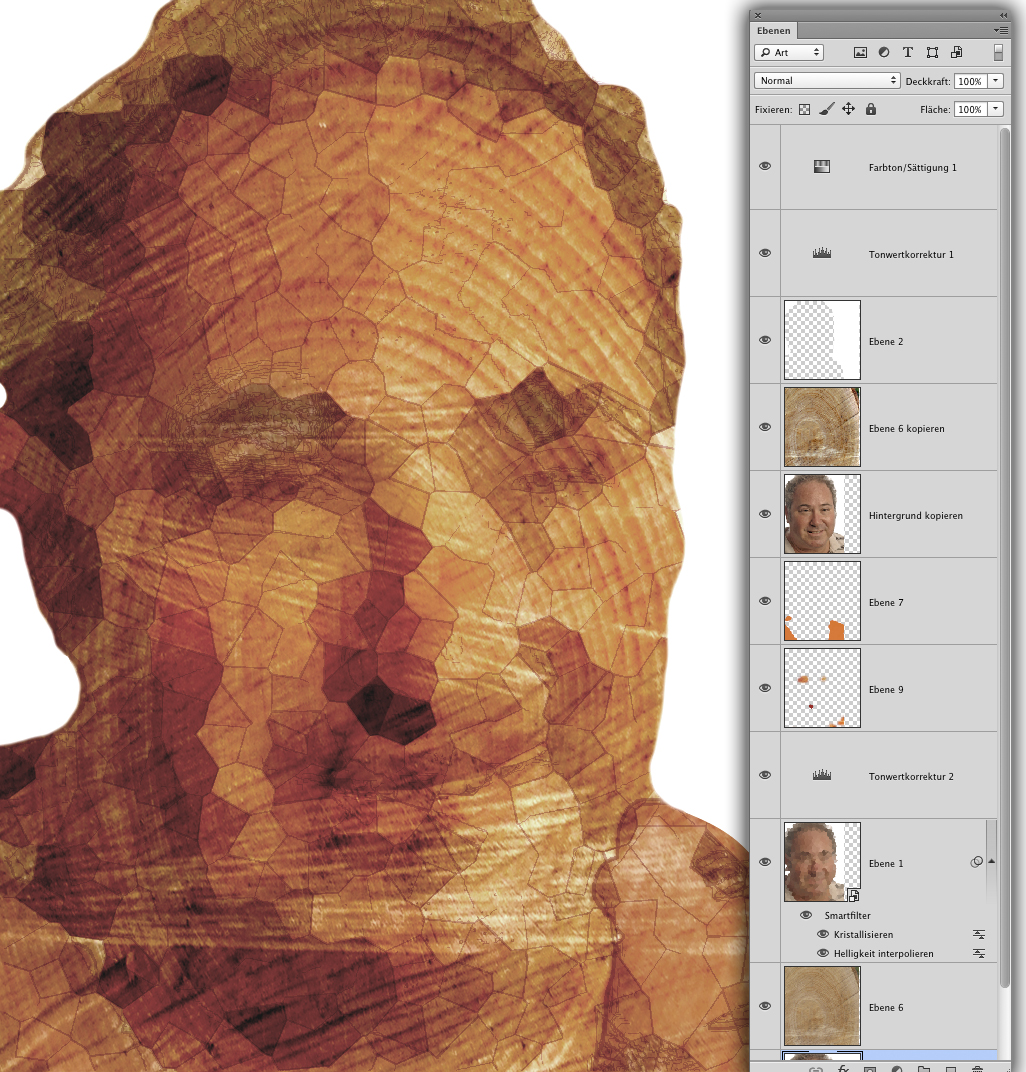Click Tonwertkorrektur 1 levels histogram icon
The image size is (1026, 1072).
822,254
